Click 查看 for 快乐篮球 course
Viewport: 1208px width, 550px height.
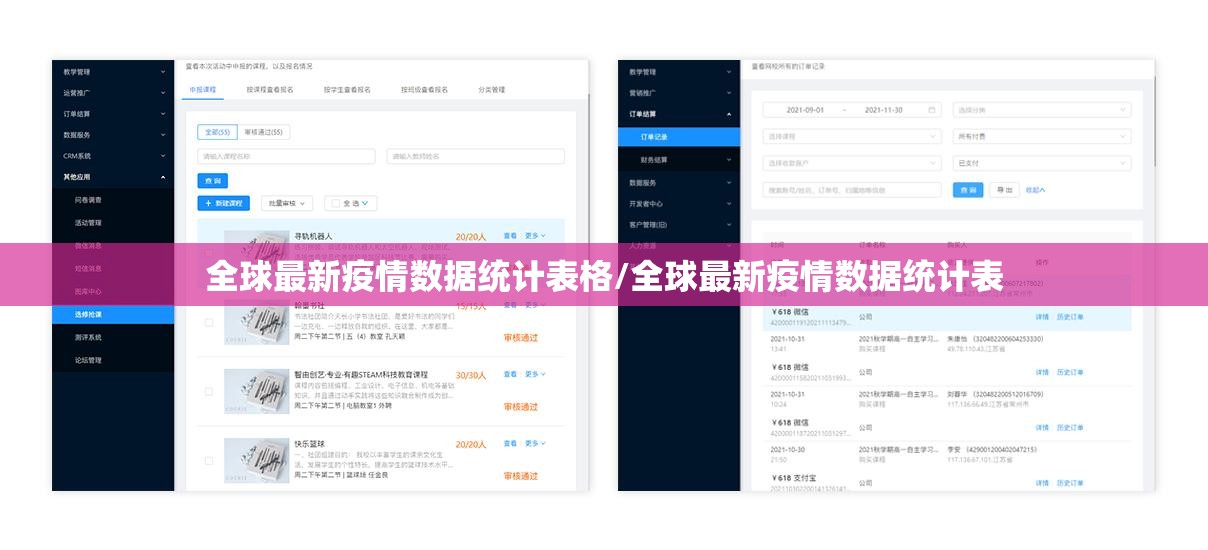point(510,443)
